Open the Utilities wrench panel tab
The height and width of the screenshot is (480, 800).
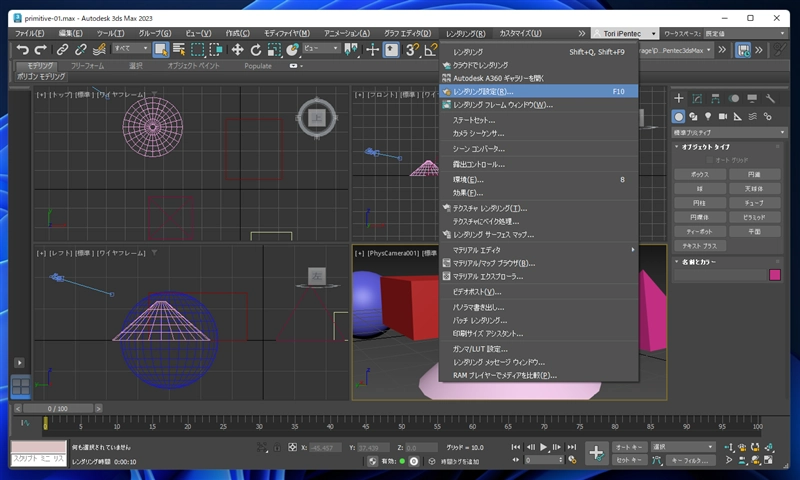[x=770, y=98]
